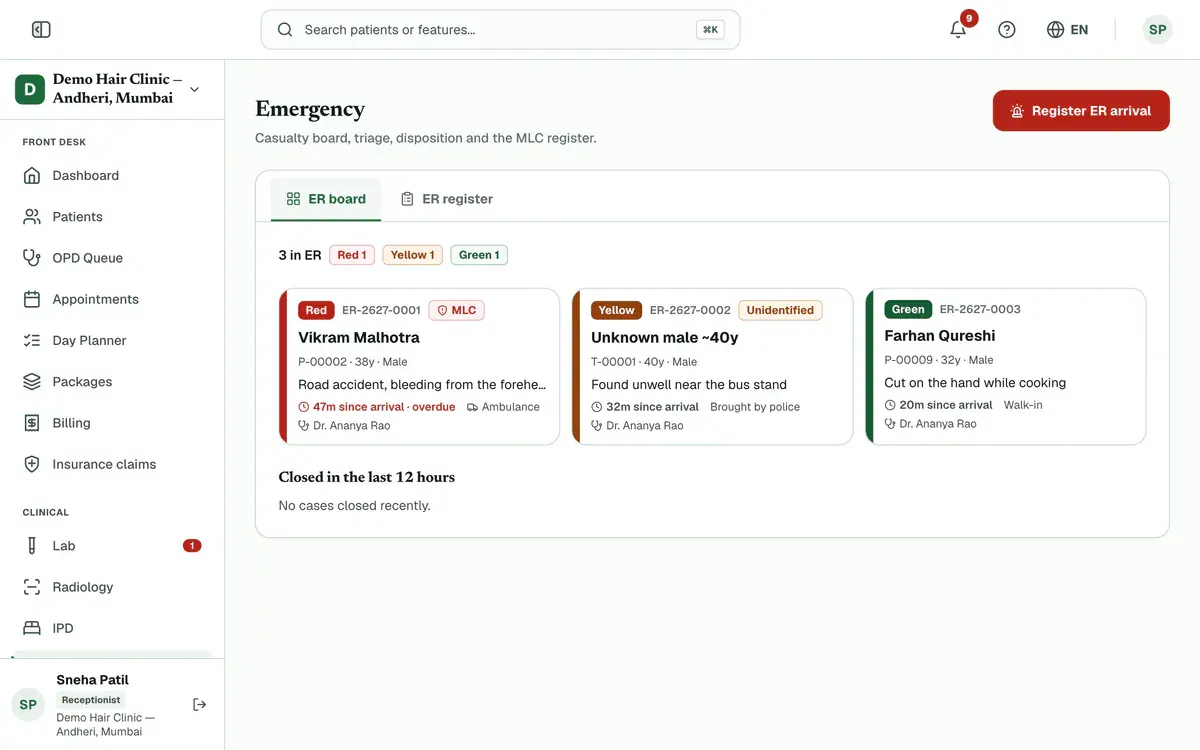Viewport: 1200px width, 750px height.
Task: Filter by Green 1 triage chip
Action: coord(479,255)
